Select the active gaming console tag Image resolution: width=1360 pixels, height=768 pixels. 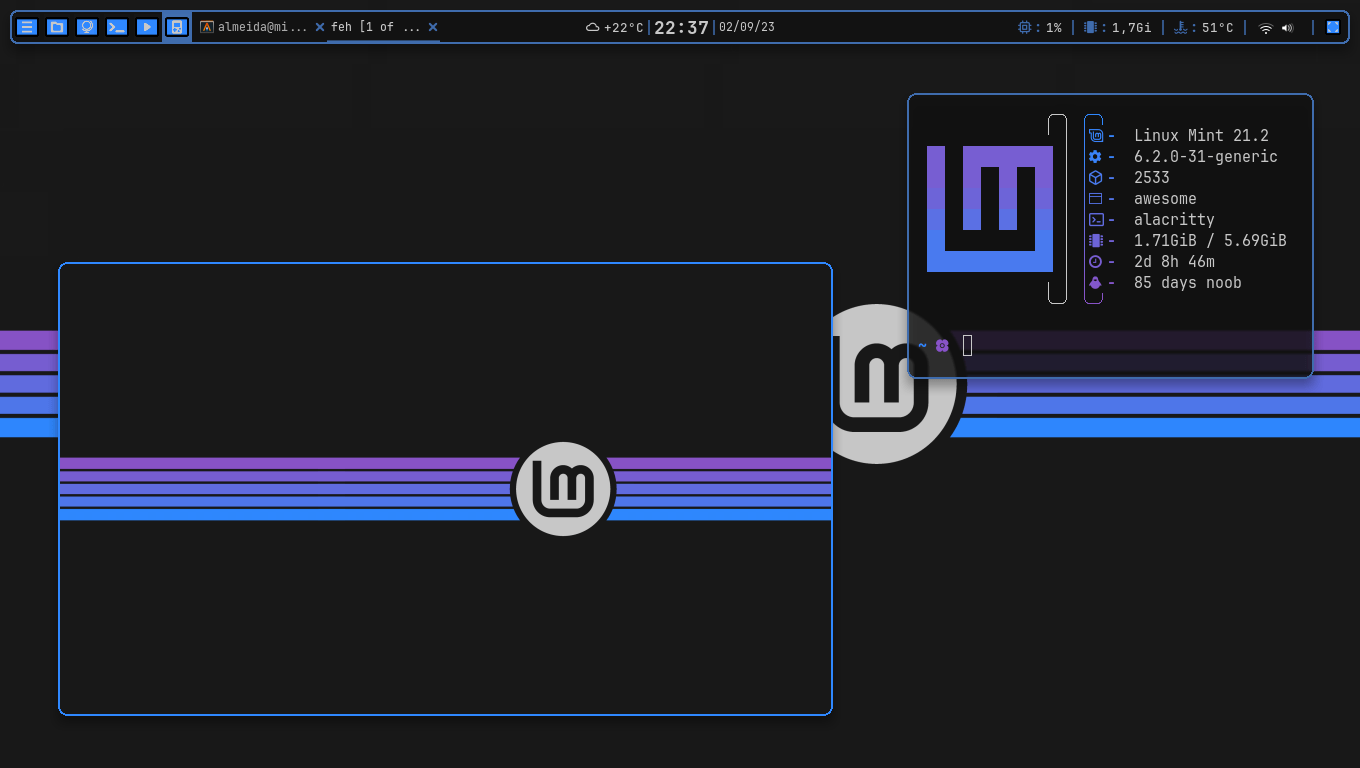(177, 27)
